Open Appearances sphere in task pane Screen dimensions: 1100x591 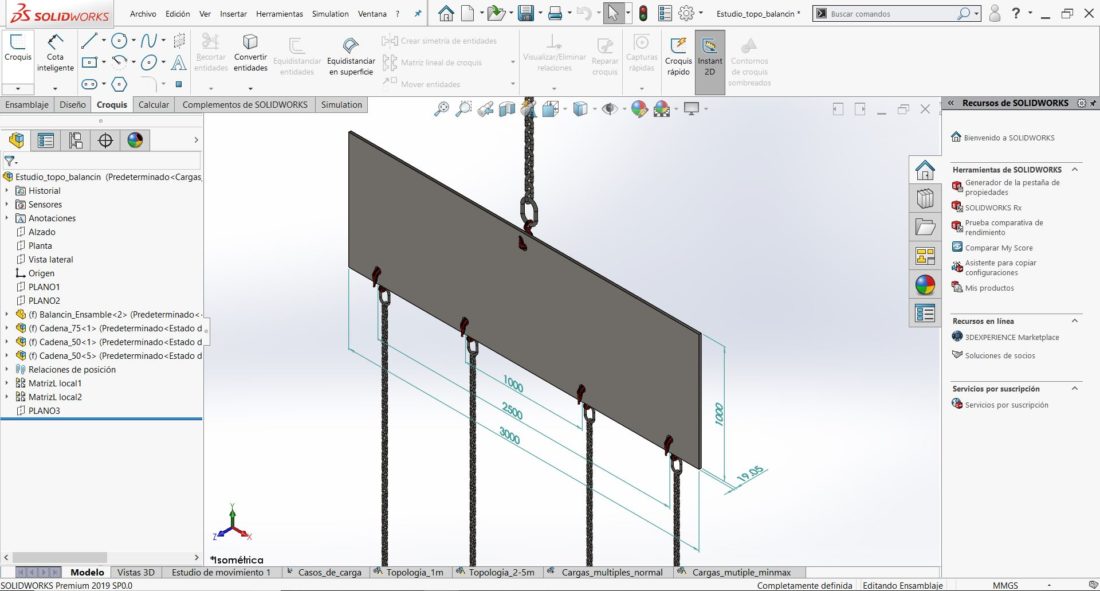point(925,285)
